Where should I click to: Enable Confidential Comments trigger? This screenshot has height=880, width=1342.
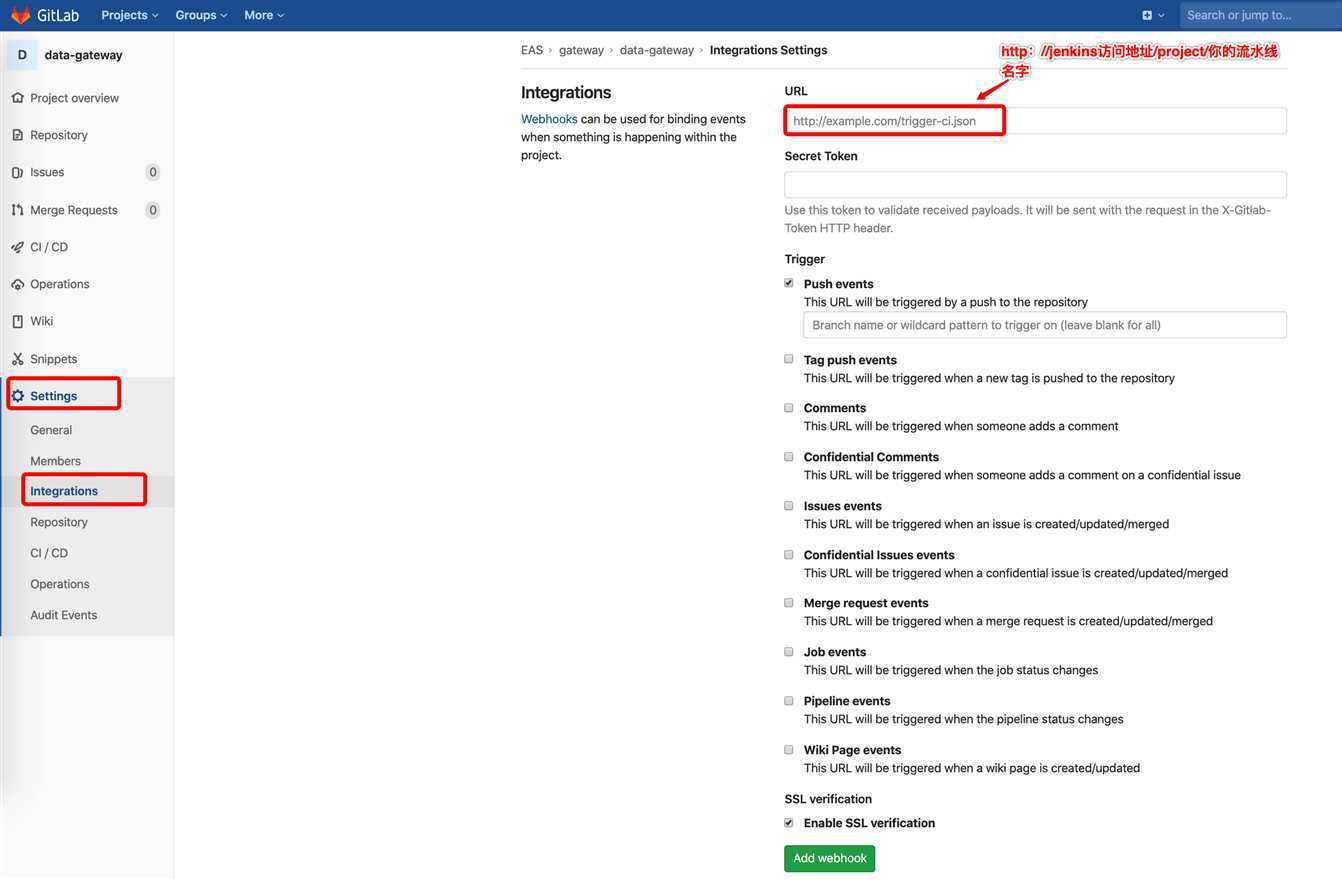point(789,457)
